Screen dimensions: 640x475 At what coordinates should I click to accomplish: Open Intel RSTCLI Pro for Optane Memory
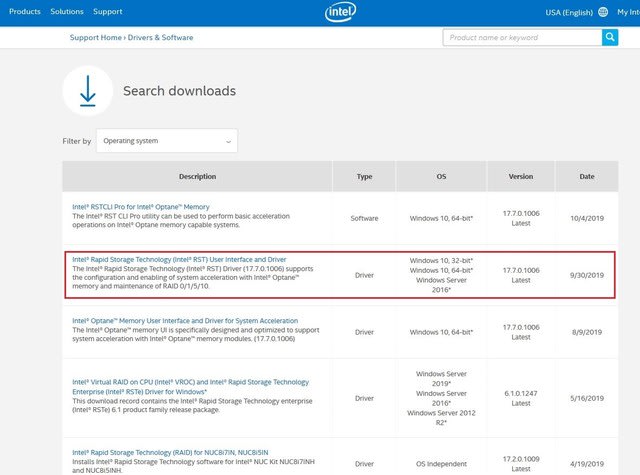coord(141,207)
